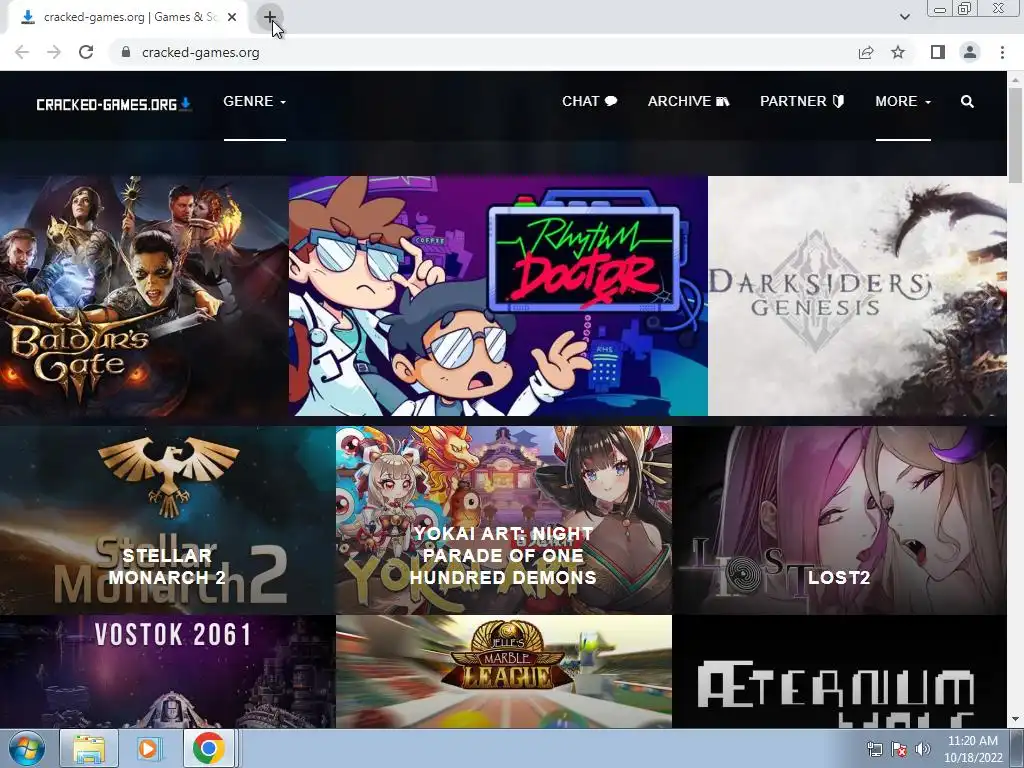The height and width of the screenshot is (768, 1024).
Task: Reload the current page
Action: click(86, 52)
